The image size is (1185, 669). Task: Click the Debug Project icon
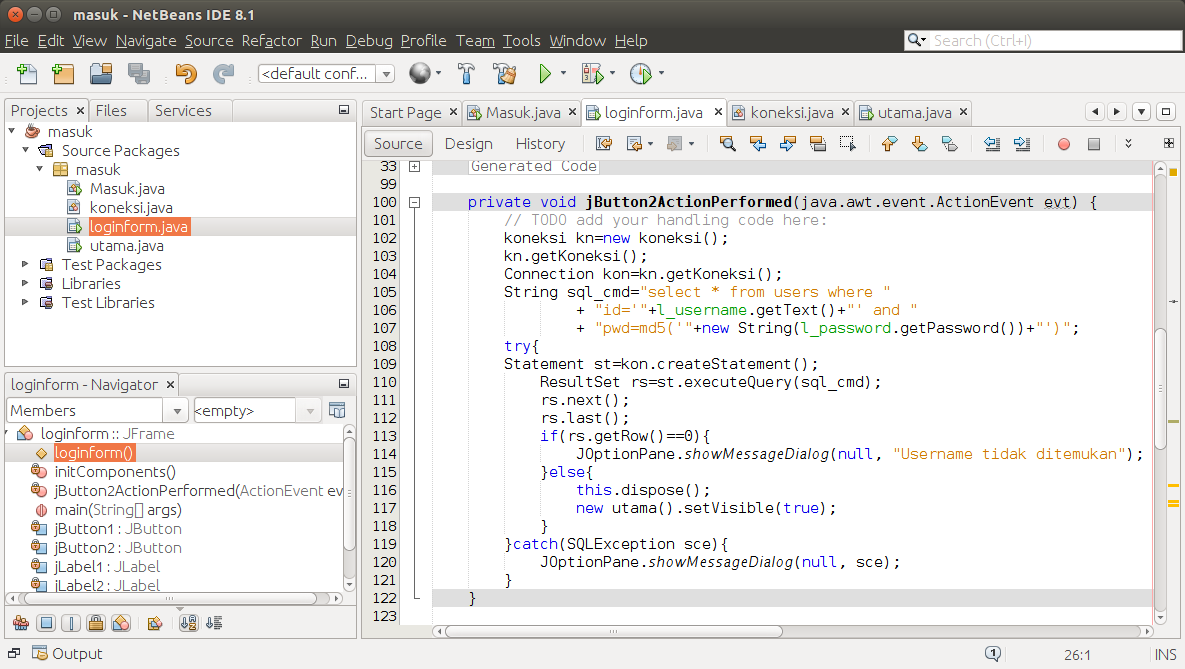(x=592, y=73)
